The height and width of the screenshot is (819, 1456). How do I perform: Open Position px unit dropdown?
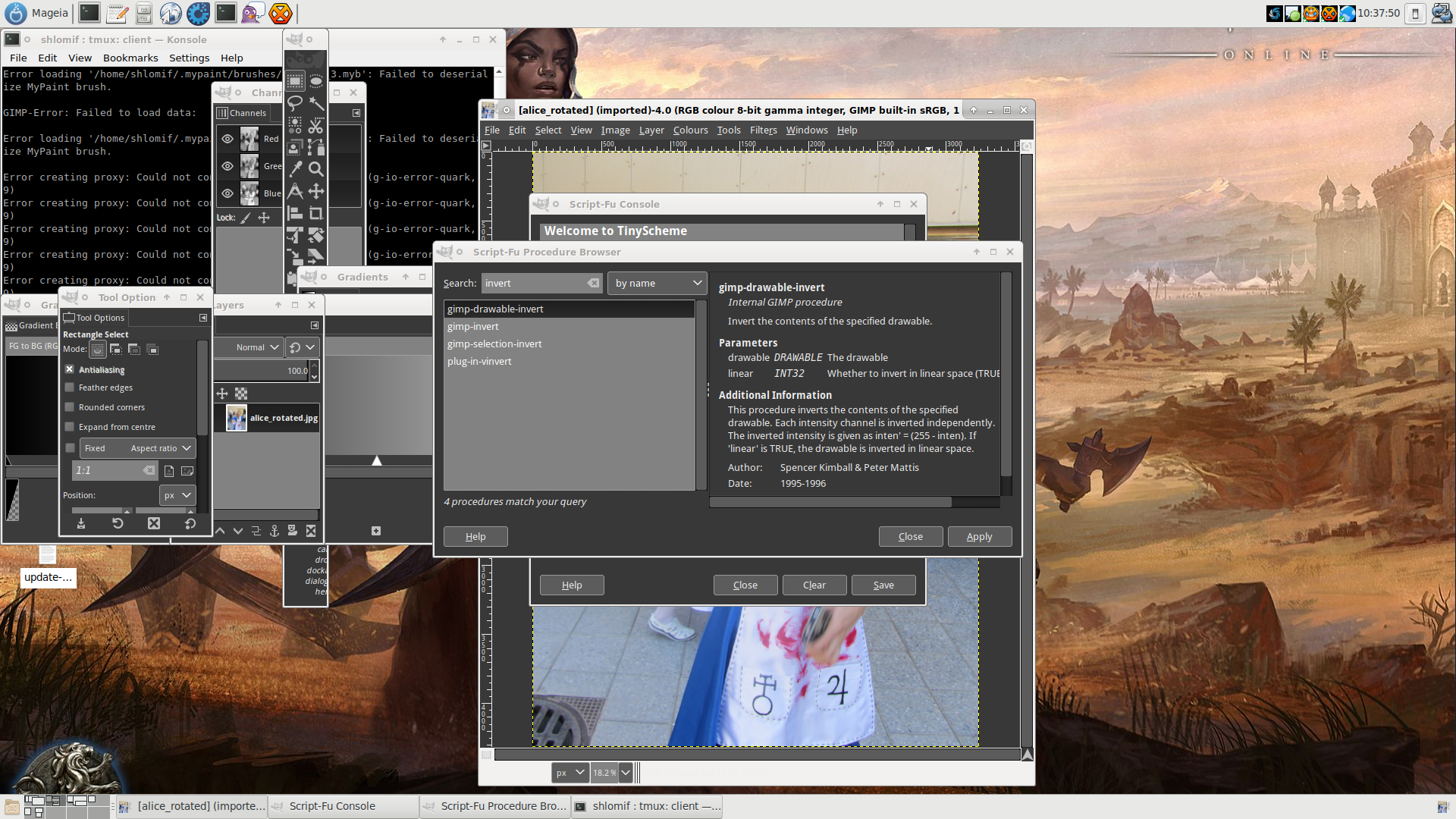coord(177,495)
